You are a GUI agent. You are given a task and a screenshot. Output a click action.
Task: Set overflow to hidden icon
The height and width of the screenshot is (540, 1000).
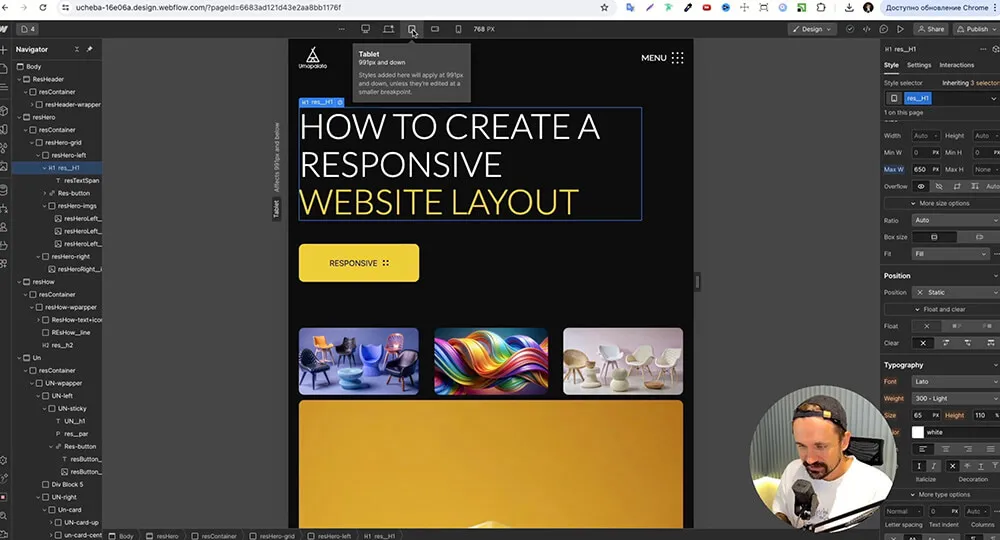(939, 187)
